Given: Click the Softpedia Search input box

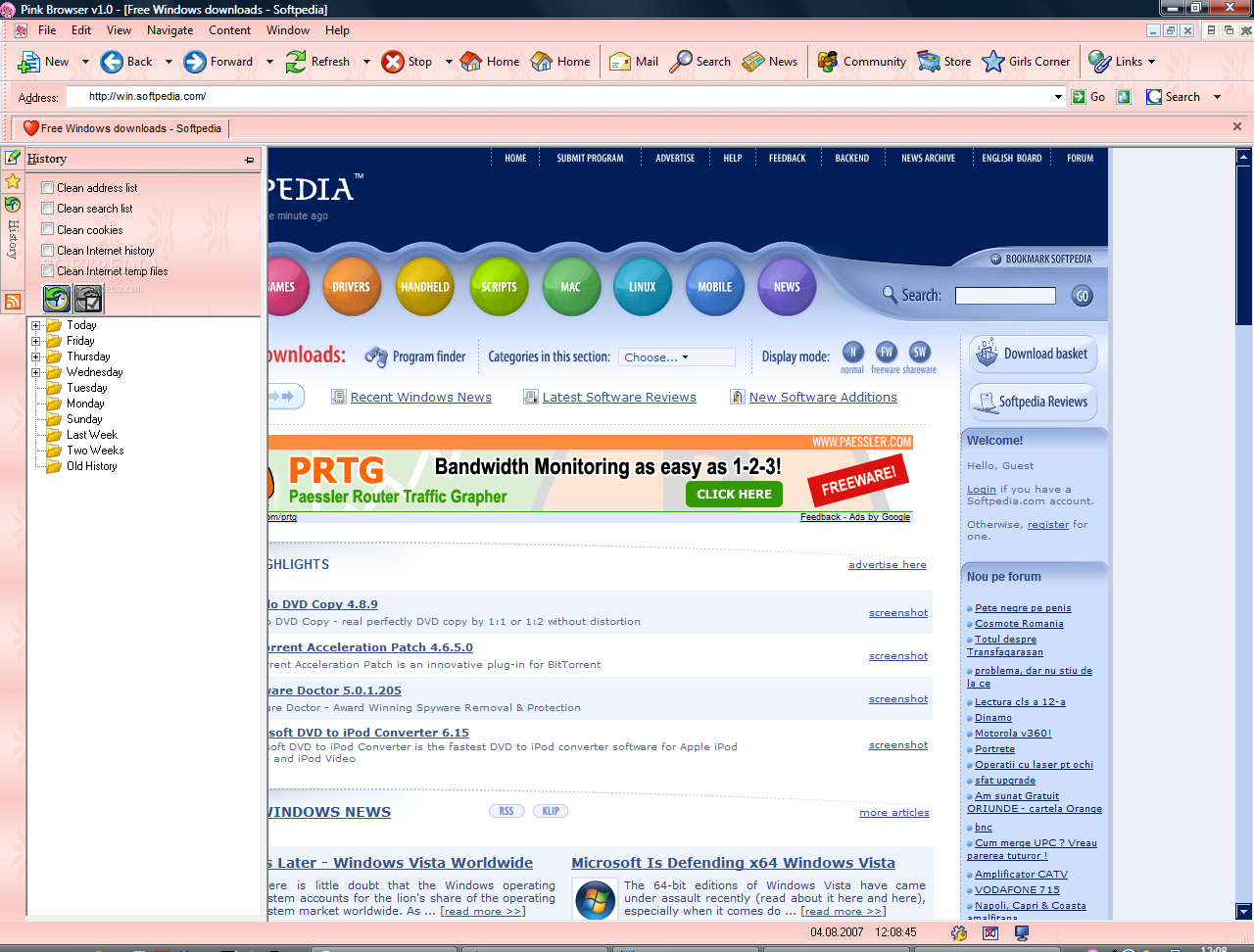Looking at the screenshot, I should (1005, 296).
